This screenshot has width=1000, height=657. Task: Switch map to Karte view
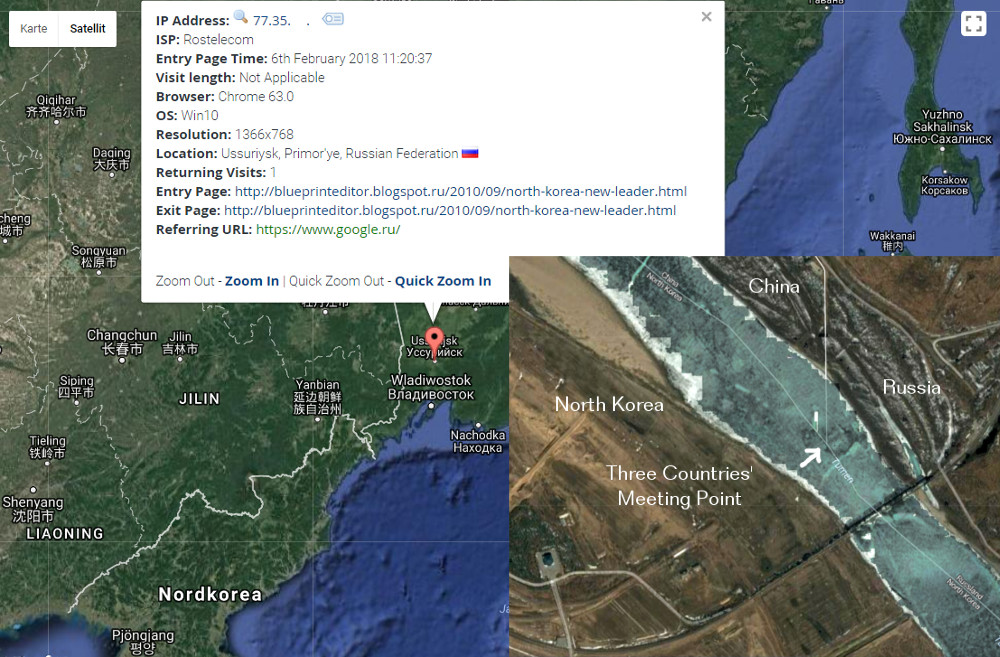pos(34,29)
